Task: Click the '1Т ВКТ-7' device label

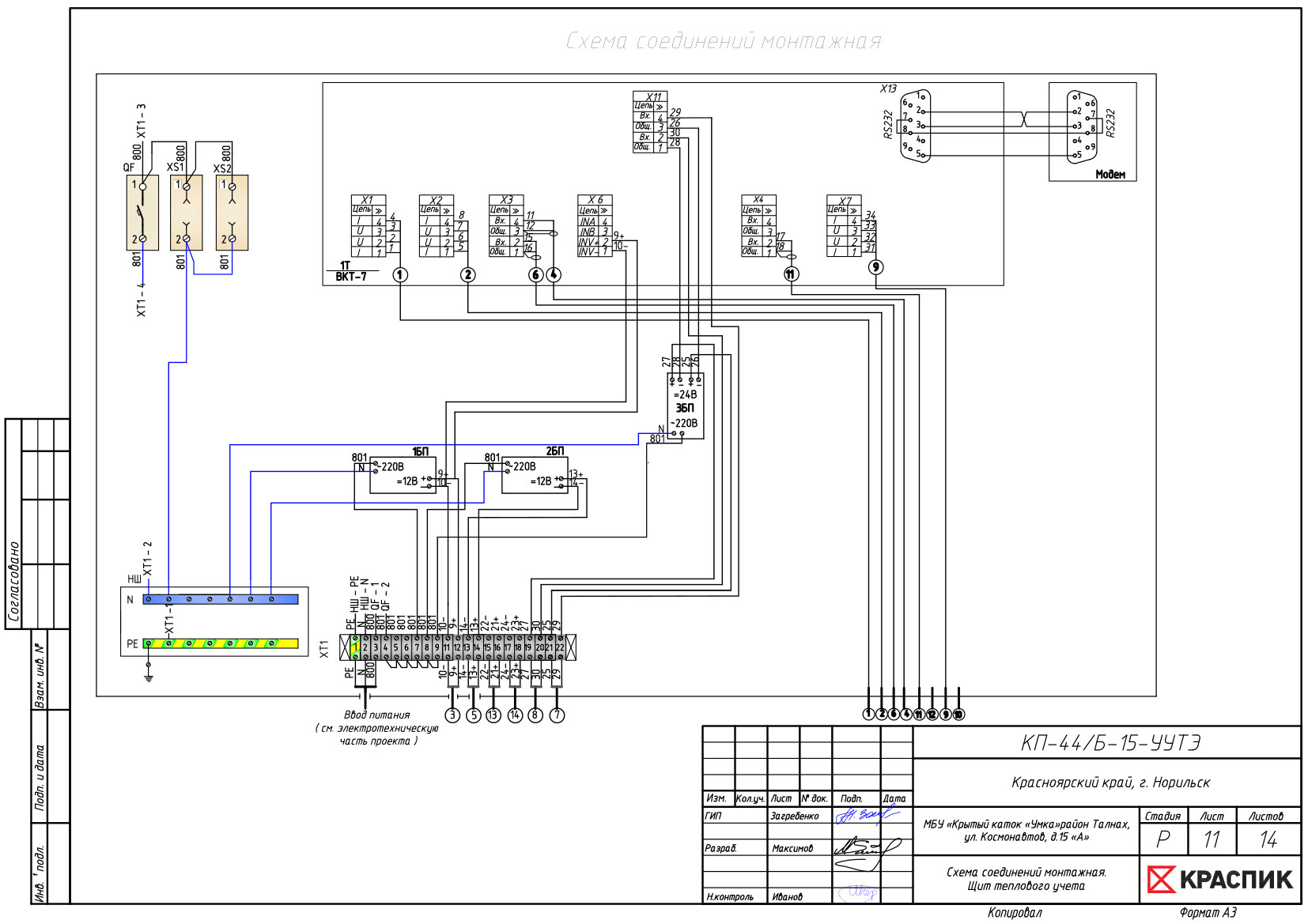Action: point(350,271)
